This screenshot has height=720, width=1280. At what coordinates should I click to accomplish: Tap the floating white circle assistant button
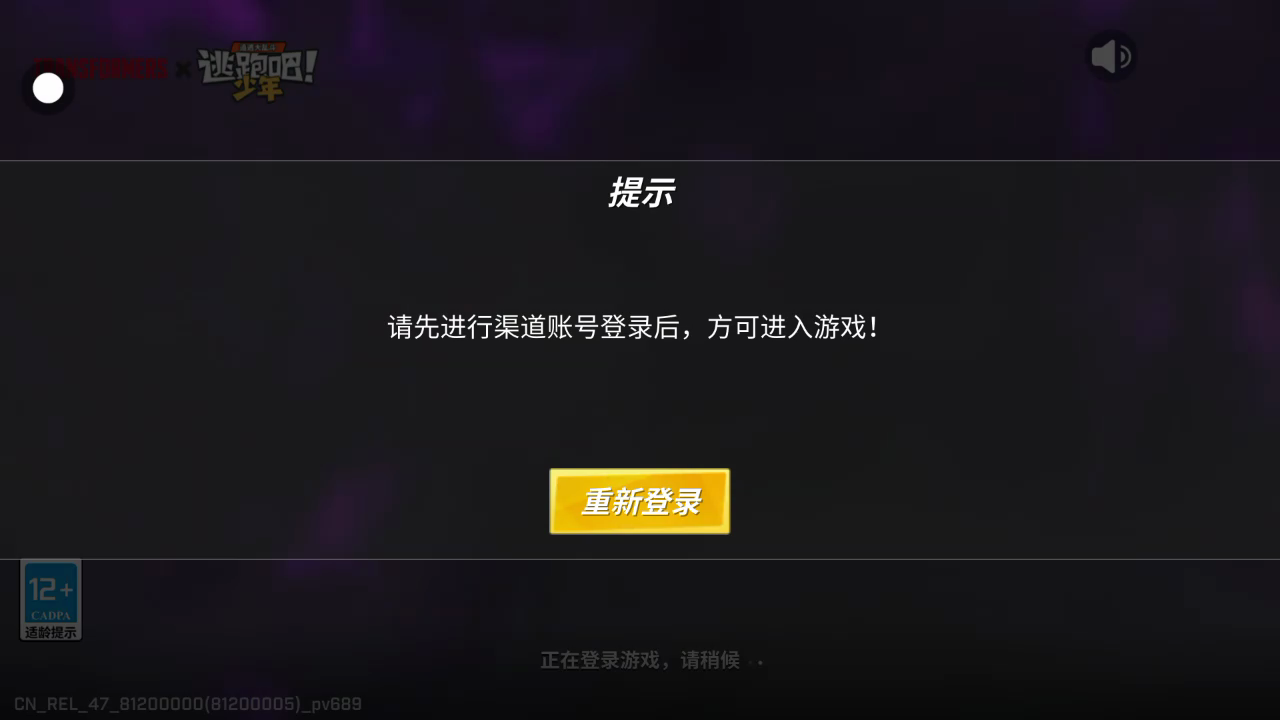(48, 89)
